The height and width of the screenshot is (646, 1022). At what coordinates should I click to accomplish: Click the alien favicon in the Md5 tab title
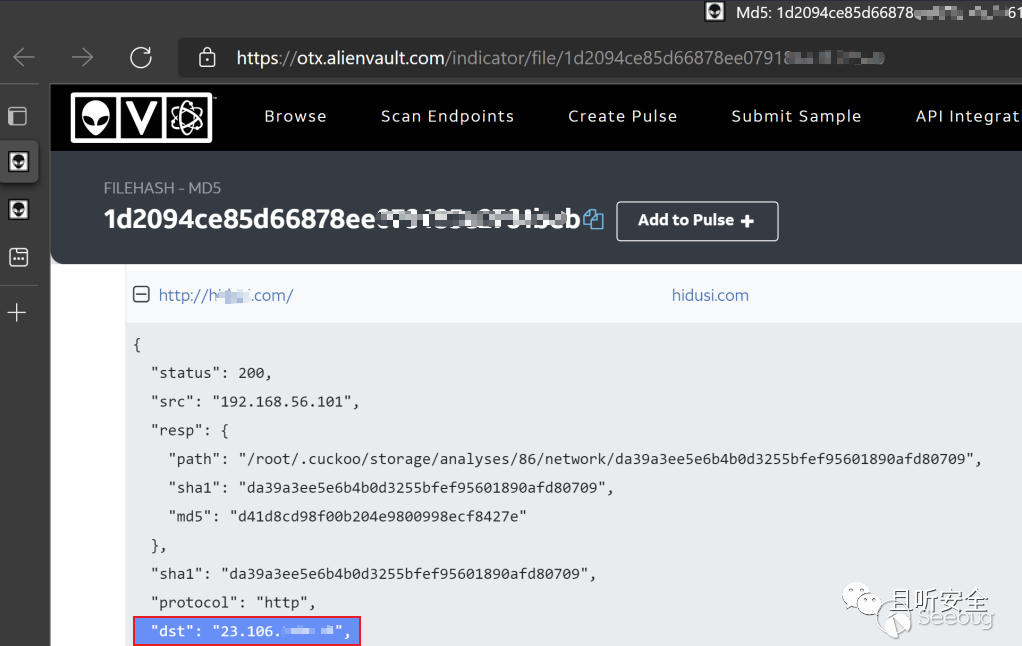[714, 12]
